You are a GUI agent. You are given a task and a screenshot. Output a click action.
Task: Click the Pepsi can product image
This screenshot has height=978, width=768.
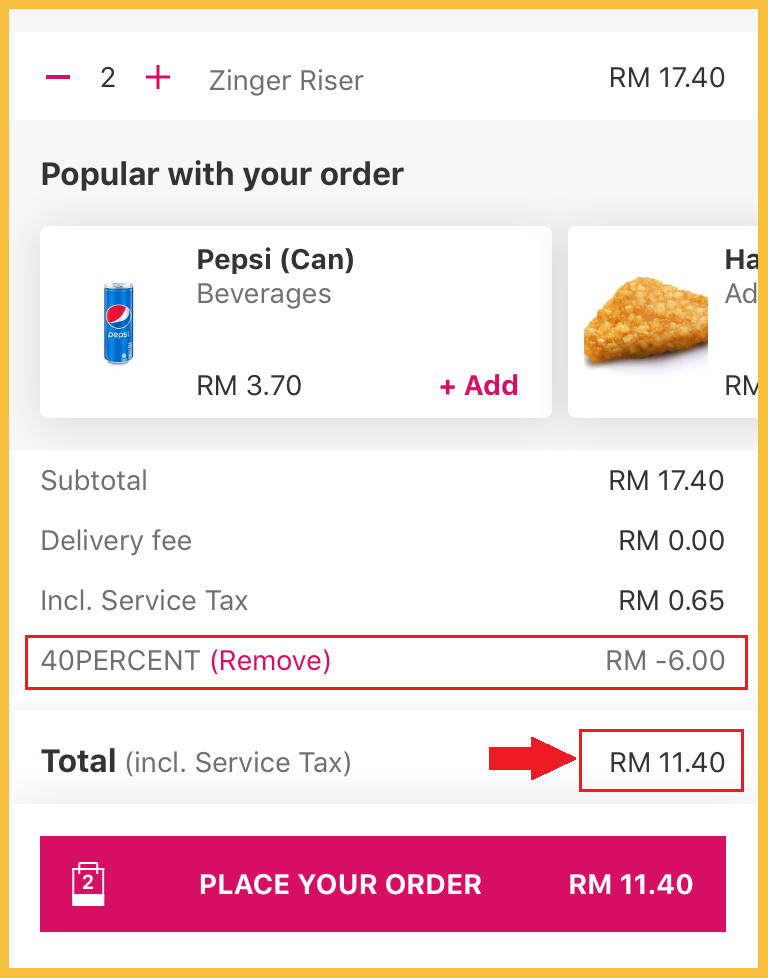(x=119, y=324)
